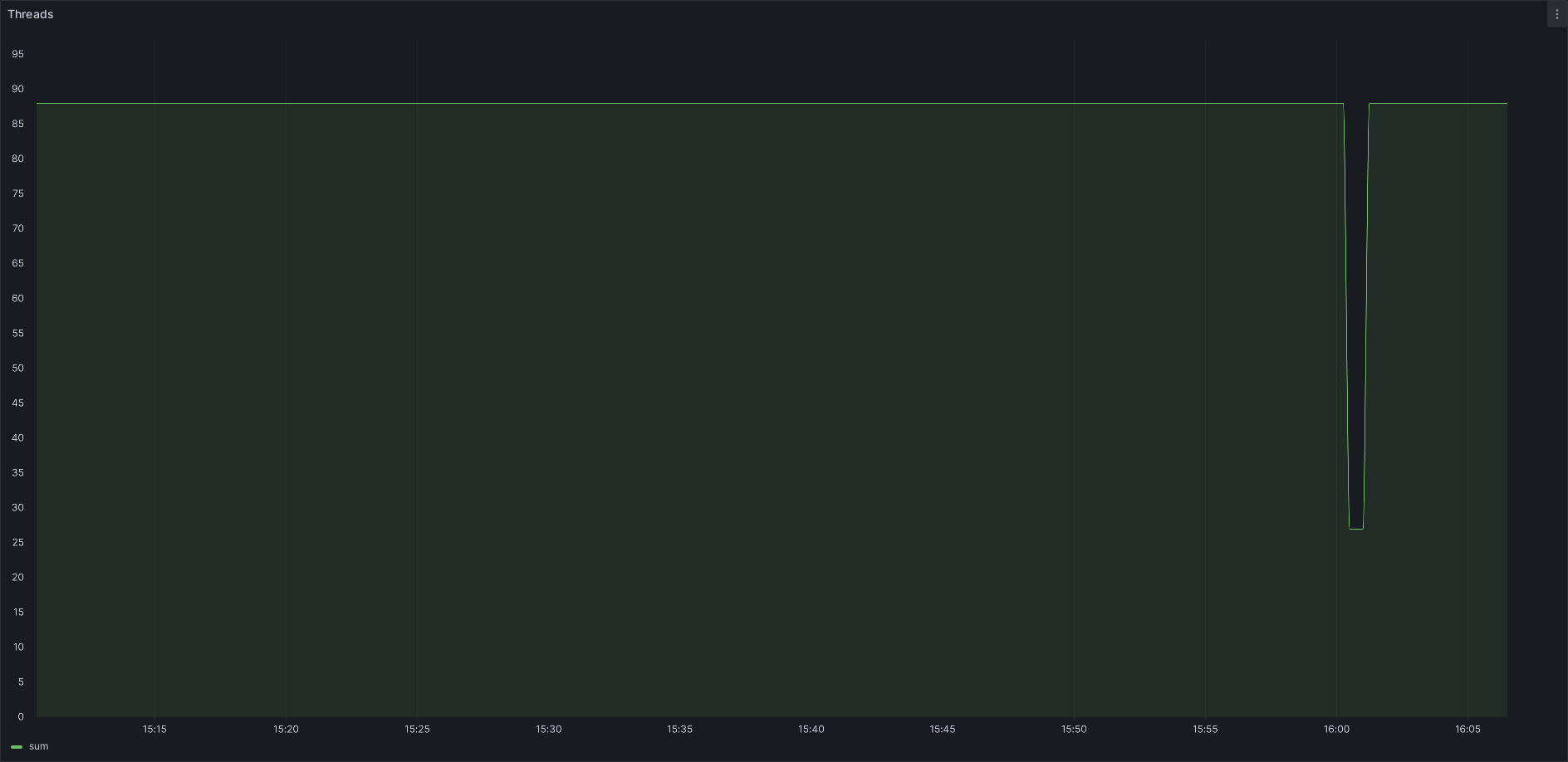
Task: Toggle the sum series in the legend
Action: coord(38,746)
